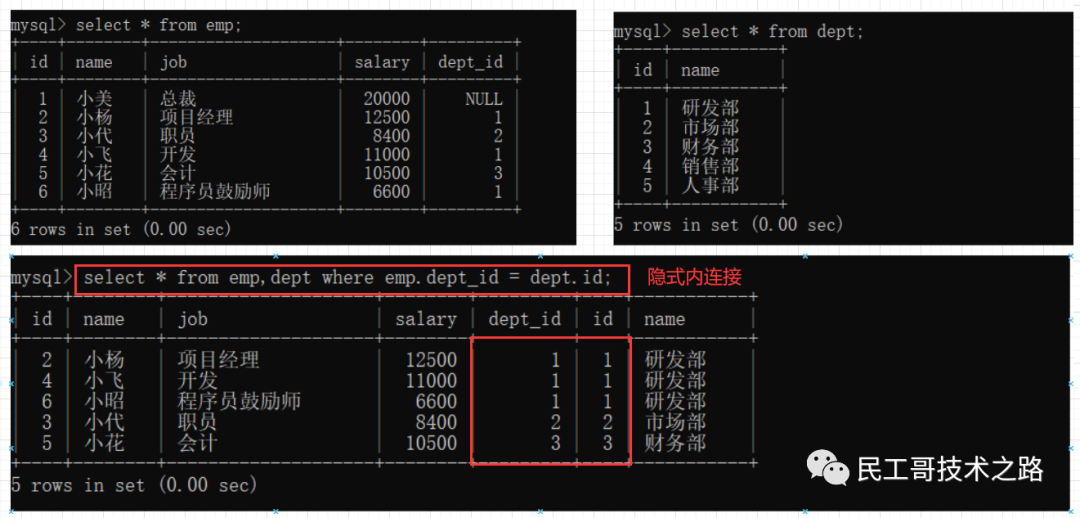Click "6600" in the emp query output
The height and width of the screenshot is (518, 1080).
[x=391, y=191]
